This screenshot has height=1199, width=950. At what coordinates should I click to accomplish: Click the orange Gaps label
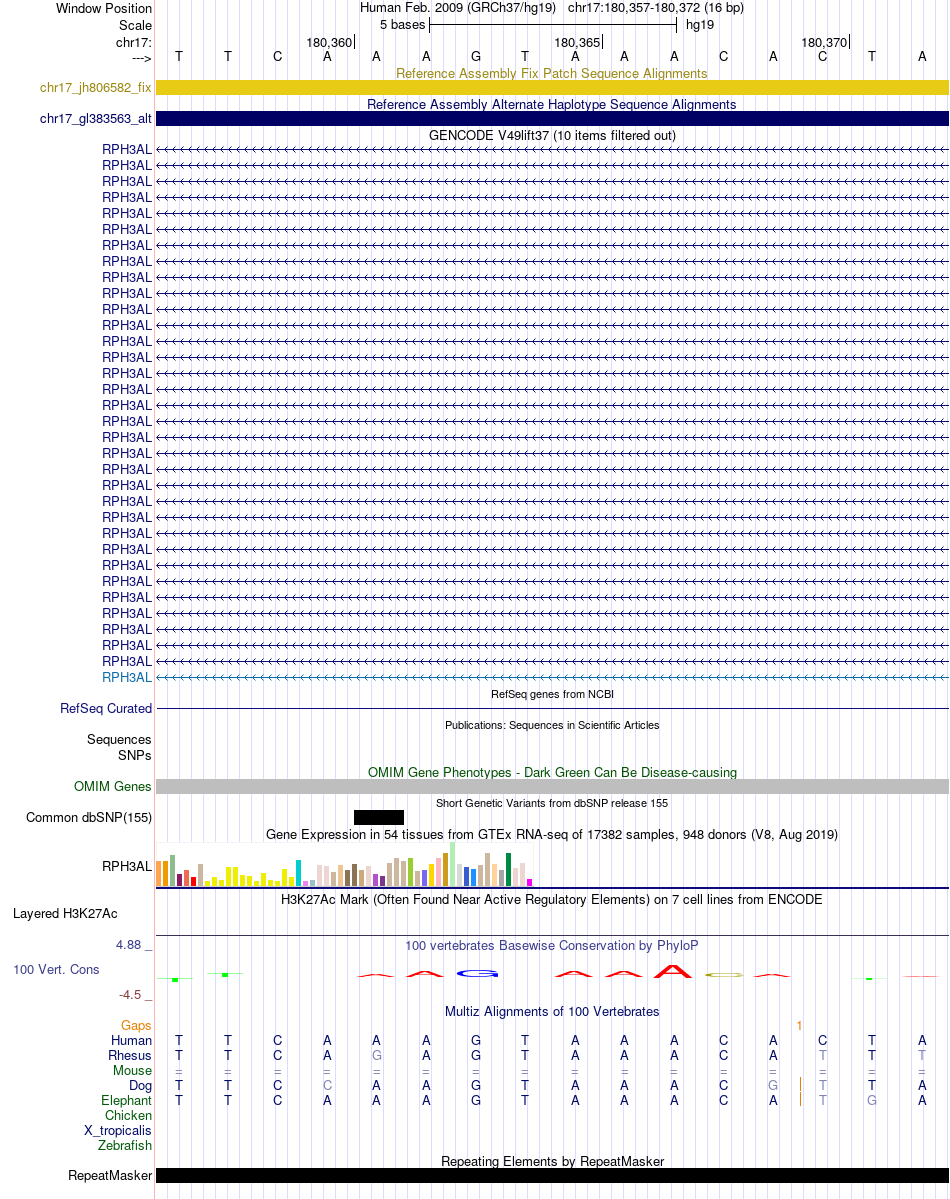[x=136, y=1025]
